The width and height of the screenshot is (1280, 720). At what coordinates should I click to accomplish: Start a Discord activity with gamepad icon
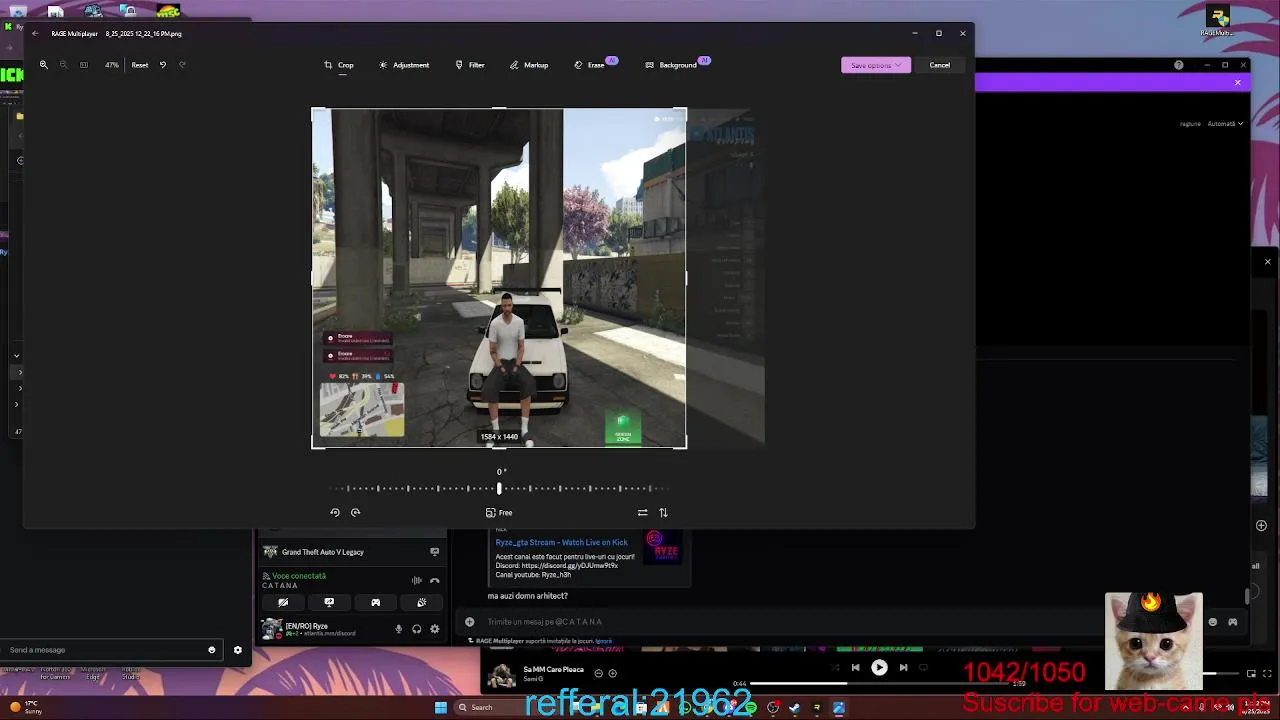point(375,603)
